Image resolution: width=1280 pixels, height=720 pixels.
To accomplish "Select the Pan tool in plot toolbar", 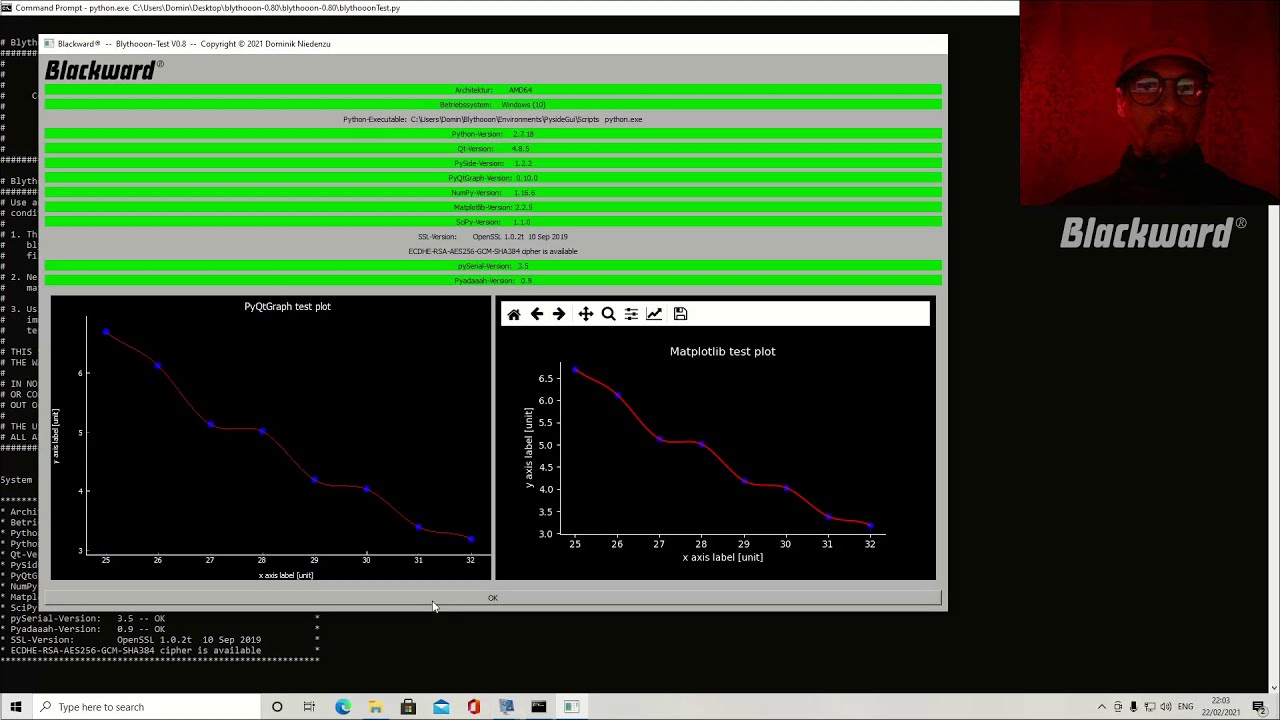I will tap(586, 314).
